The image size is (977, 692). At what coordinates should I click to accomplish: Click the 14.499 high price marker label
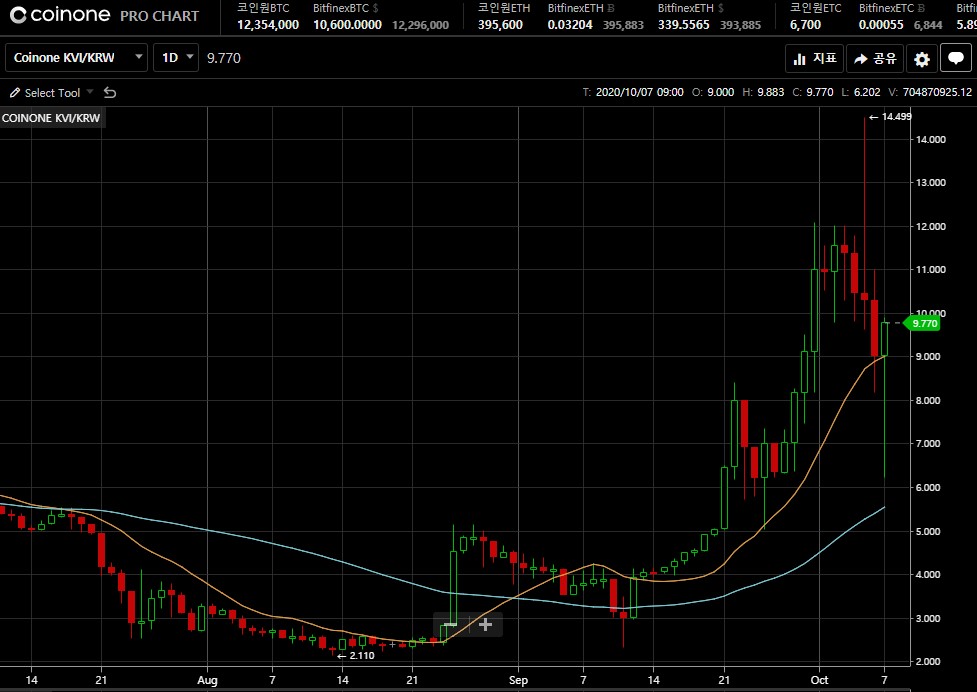tap(890, 116)
